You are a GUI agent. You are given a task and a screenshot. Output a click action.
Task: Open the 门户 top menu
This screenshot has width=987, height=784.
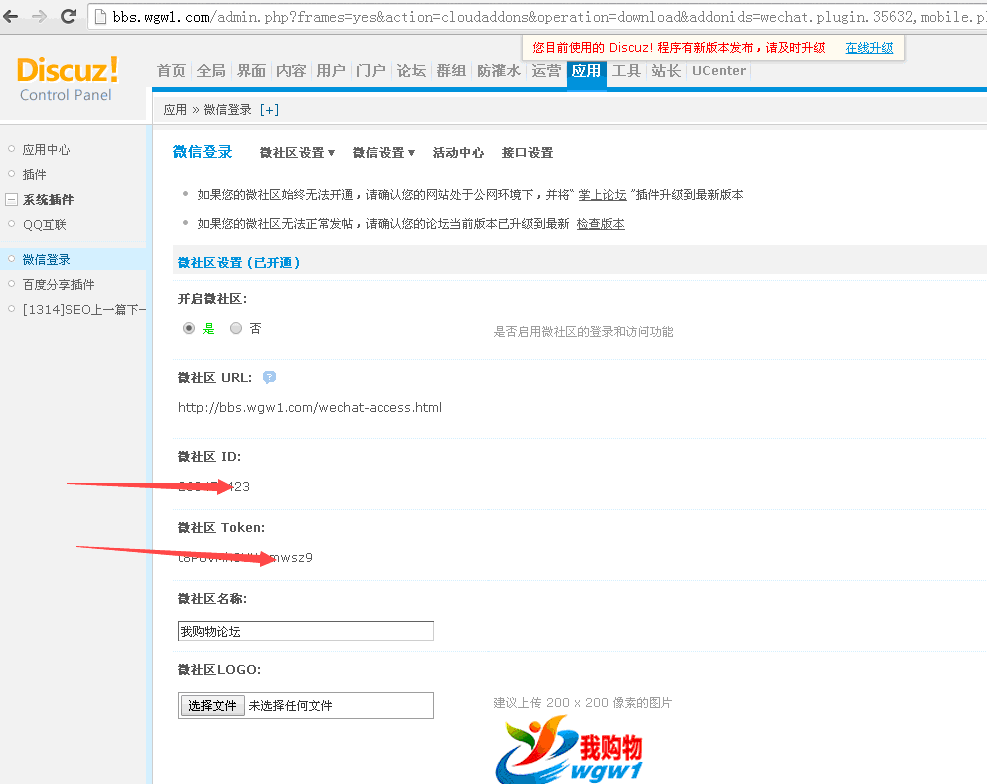click(371, 71)
